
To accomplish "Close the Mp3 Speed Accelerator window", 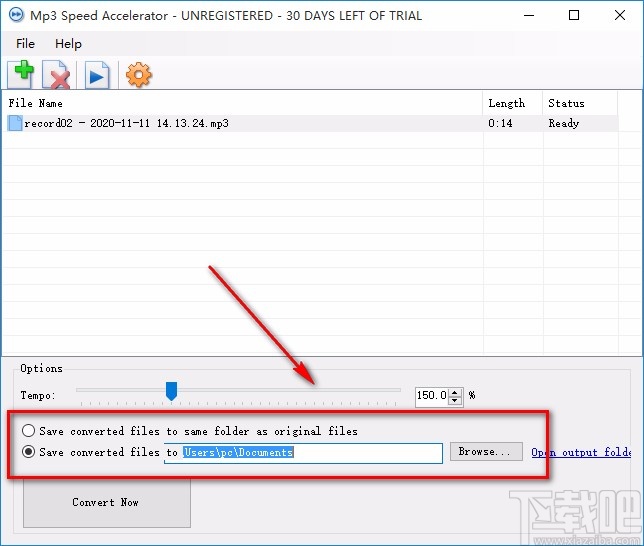I will coord(620,16).
